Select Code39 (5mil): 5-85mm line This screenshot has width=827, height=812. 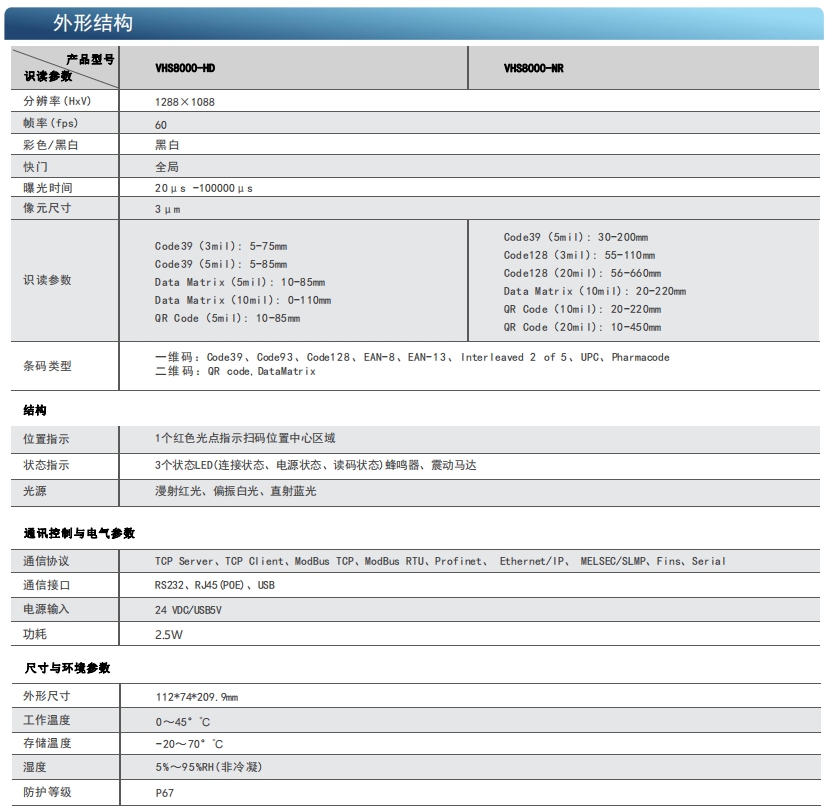(x=221, y=264)
